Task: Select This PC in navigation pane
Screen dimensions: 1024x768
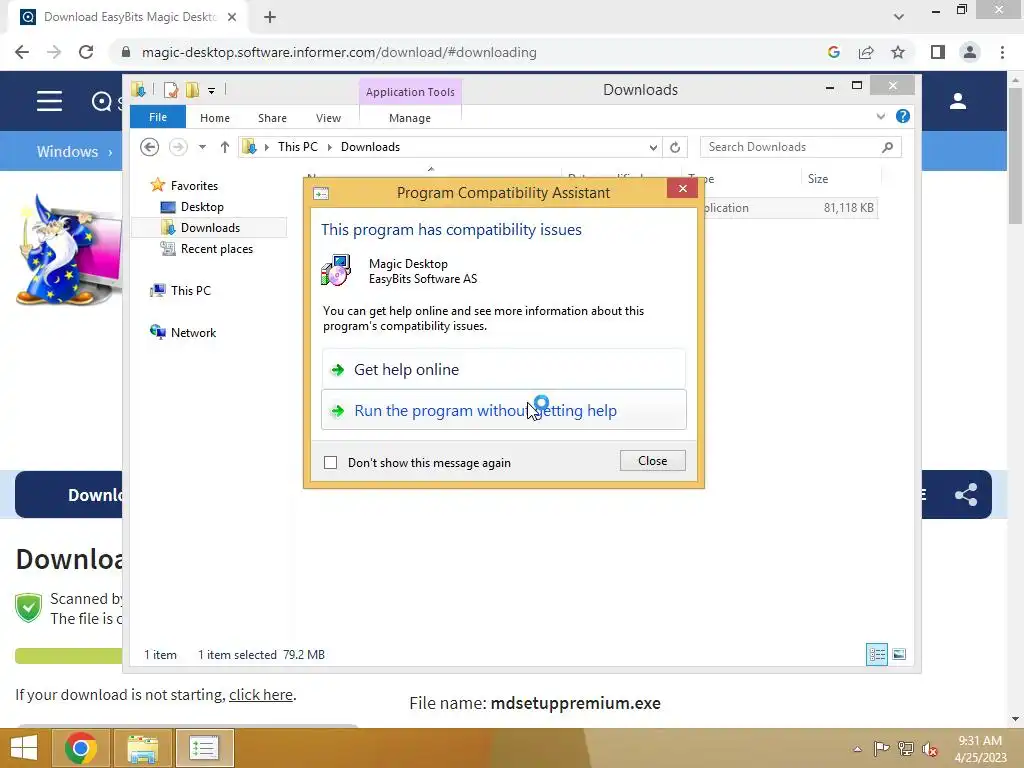Action: click(x=191, y=291)
